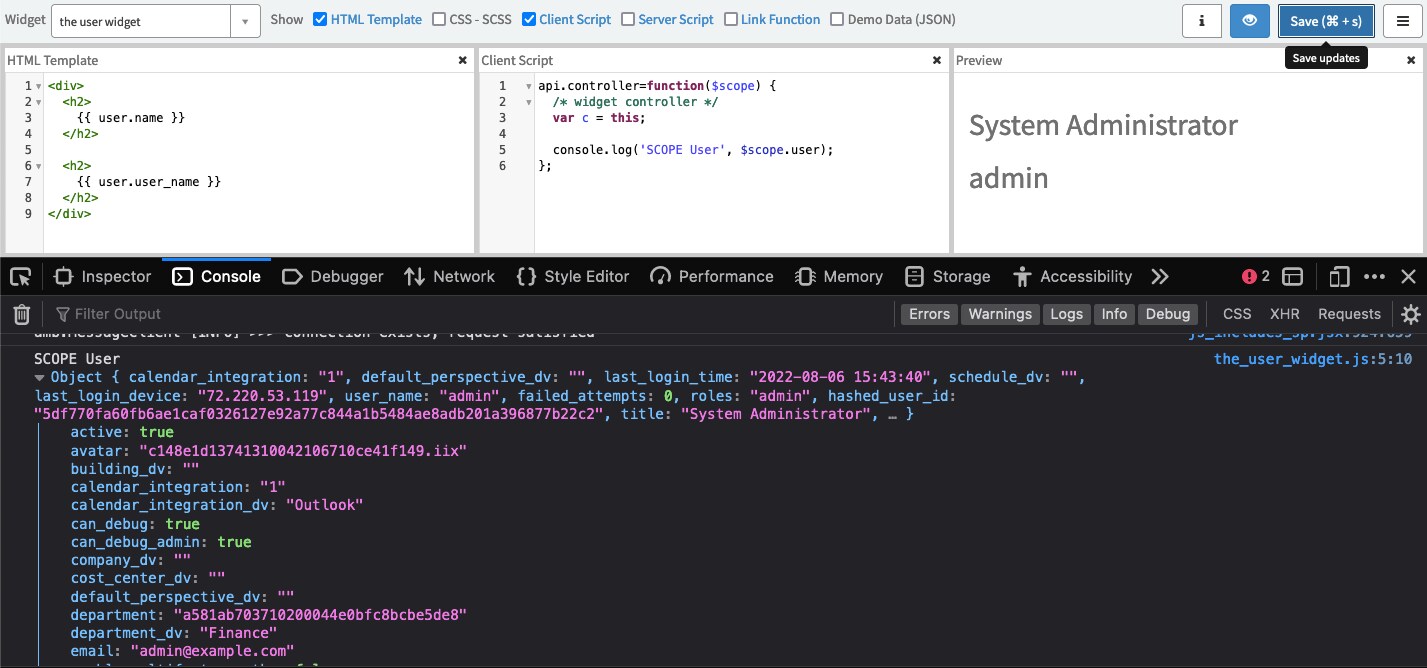Fold the function on Client Script line 1
Screen dimensions: 1427x668
[x=528, y=86]
